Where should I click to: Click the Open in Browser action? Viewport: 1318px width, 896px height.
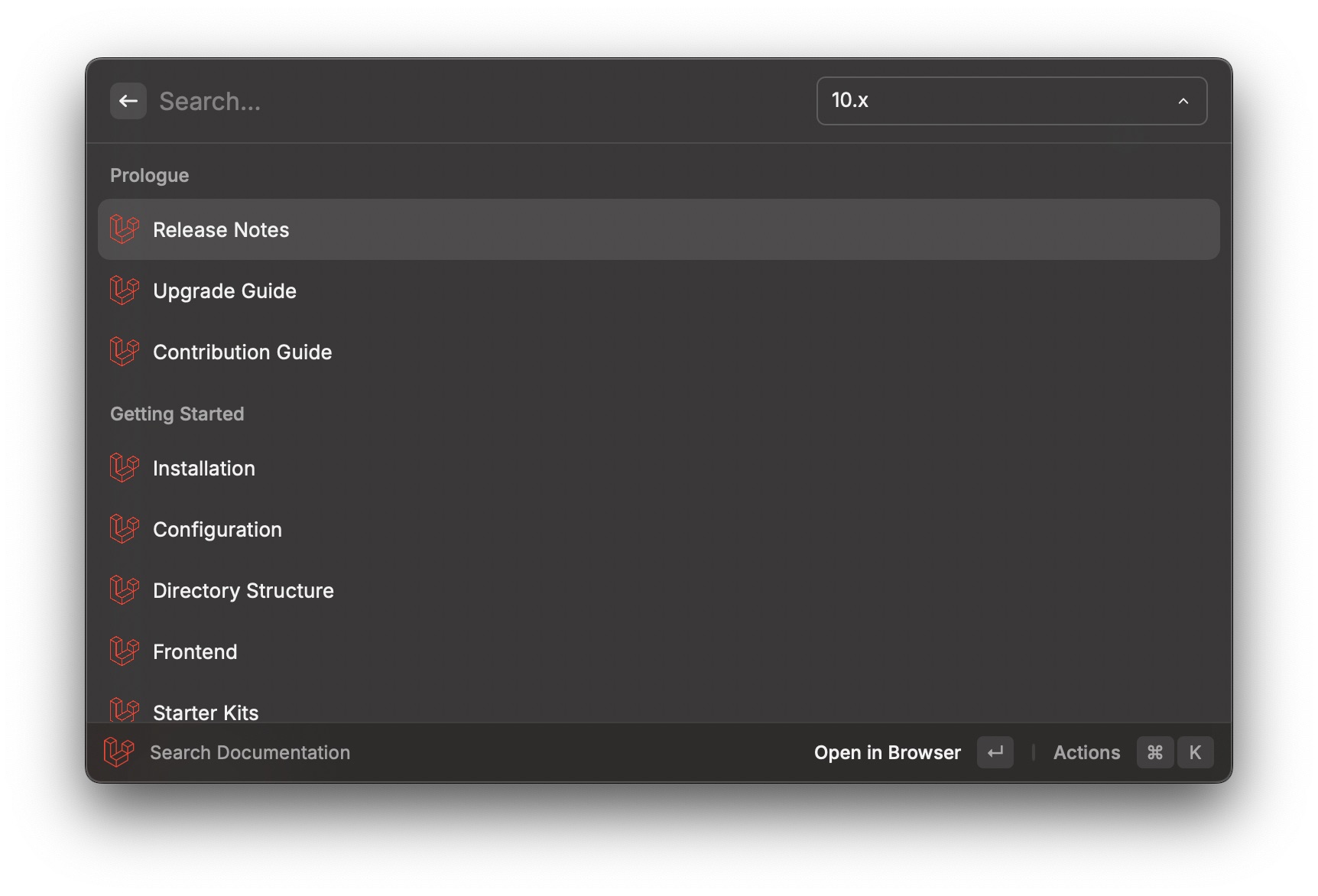[887, 752]
